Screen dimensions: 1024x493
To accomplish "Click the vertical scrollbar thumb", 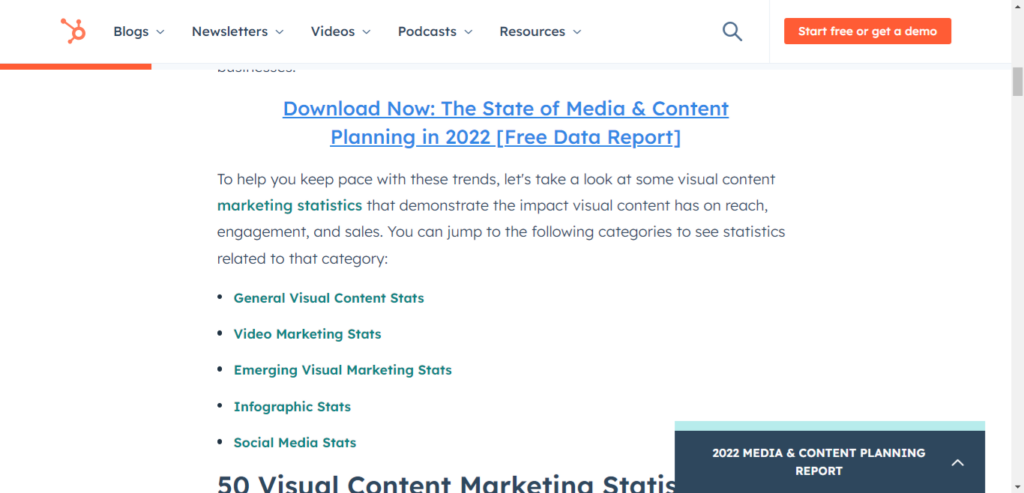I will [x=1017, y=80].
